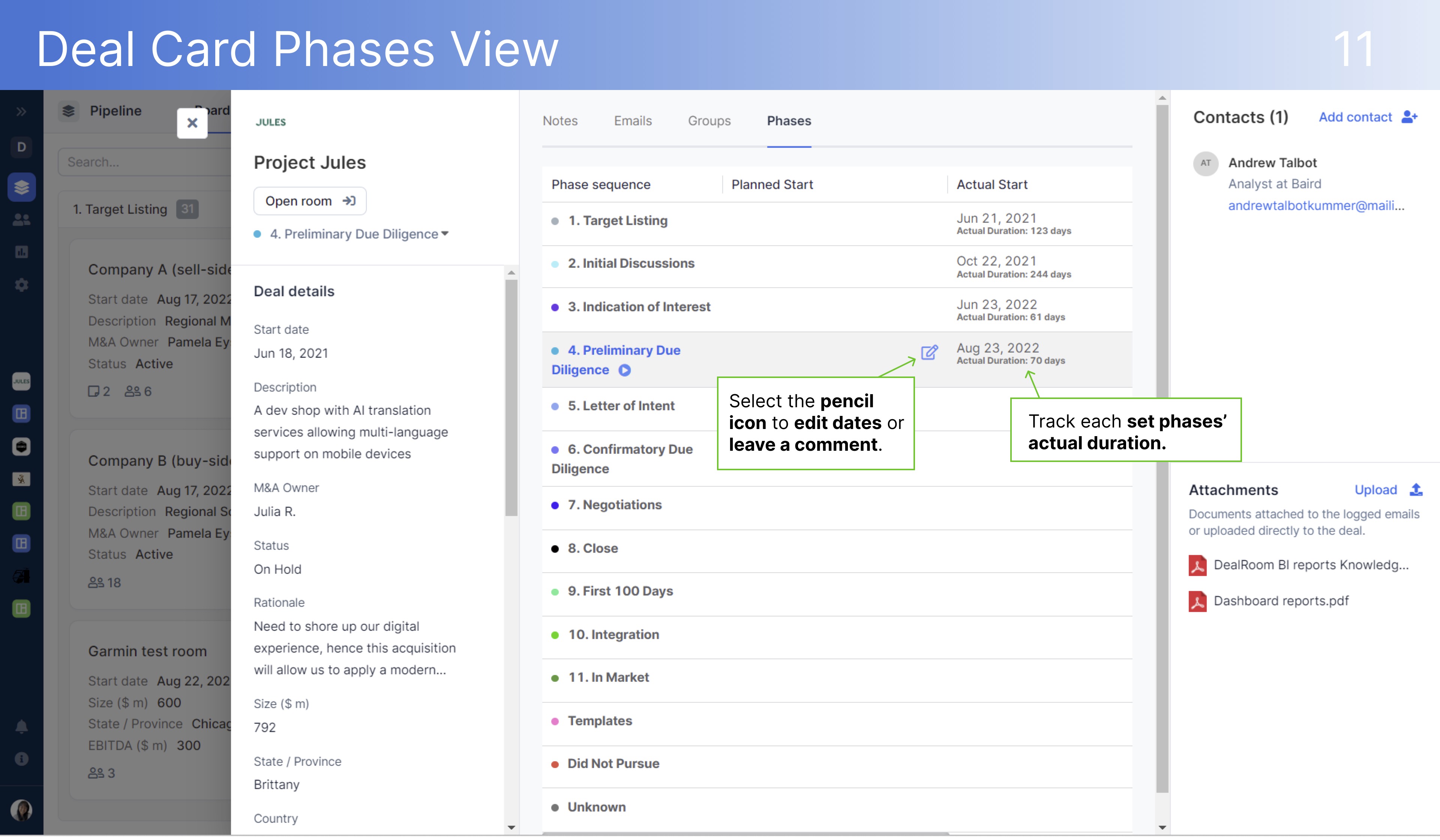Click the pencil edit icon for phase 4
The width and height of the screenshot is (1440, 840).
coord(928,352)
